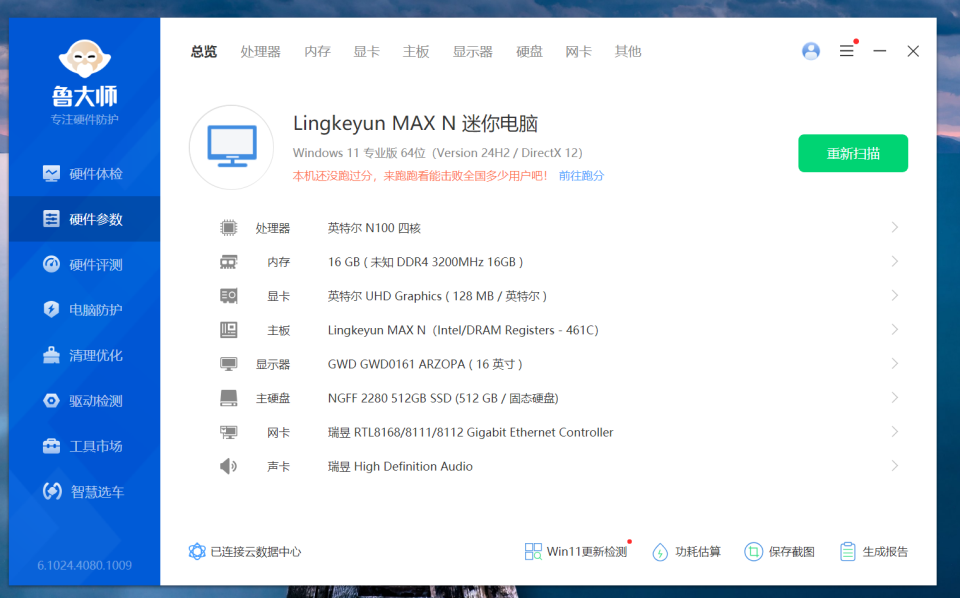960x598 pixels.
Task: Go to 硬件评测 section
Action: (x=84, y=264)
